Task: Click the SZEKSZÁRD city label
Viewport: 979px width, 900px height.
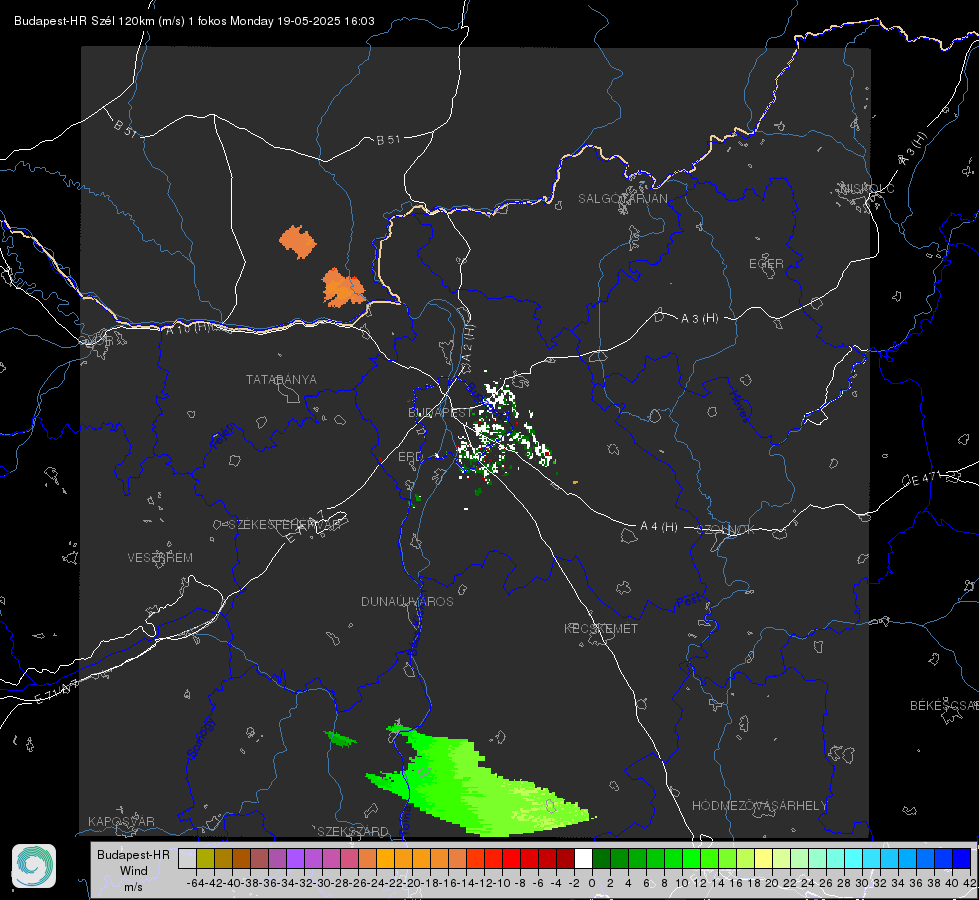Action: 353,831
